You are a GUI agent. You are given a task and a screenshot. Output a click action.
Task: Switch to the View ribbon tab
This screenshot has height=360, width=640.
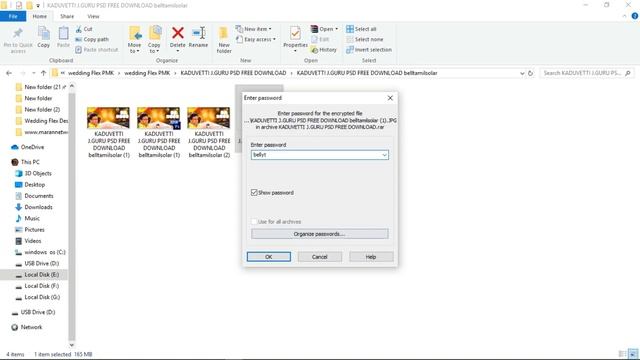click(93, 16)
